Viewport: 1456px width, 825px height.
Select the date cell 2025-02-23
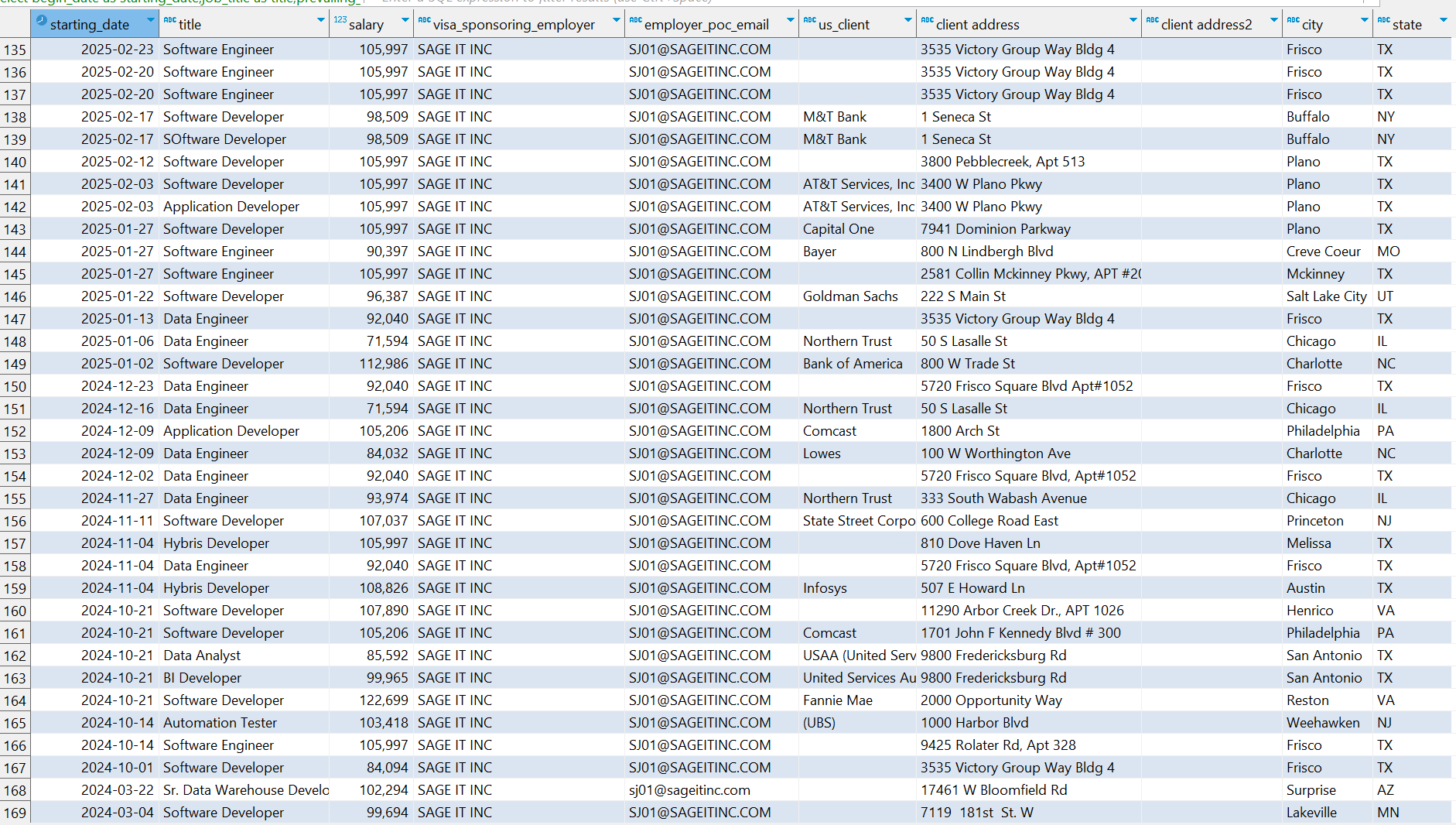[x=95, y=50]
